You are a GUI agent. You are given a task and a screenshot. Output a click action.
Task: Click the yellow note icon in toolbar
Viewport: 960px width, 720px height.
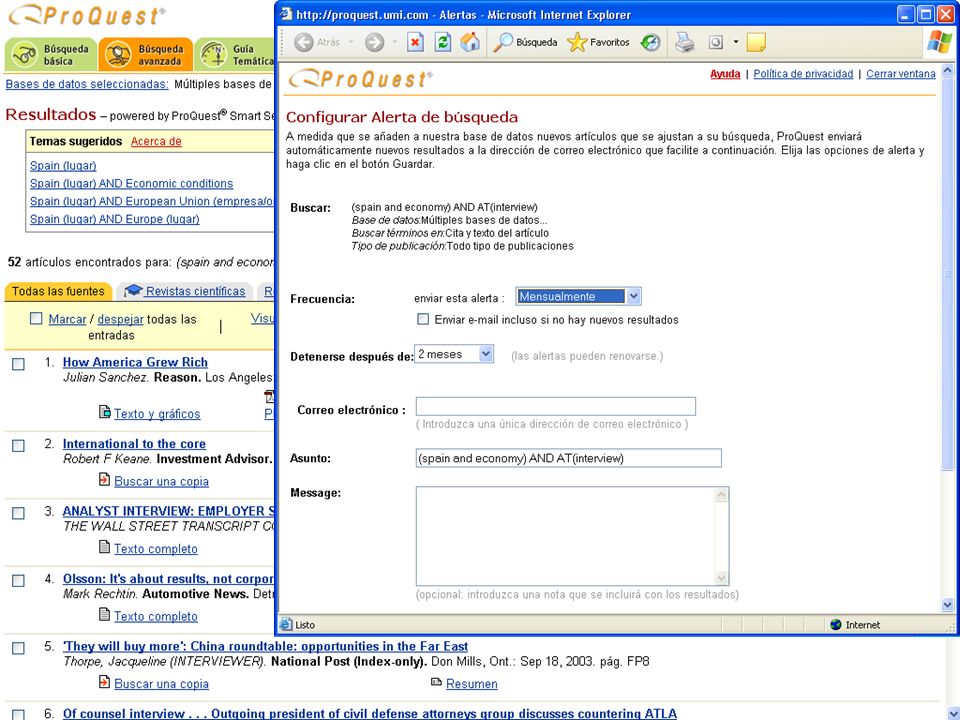point(756,42)
